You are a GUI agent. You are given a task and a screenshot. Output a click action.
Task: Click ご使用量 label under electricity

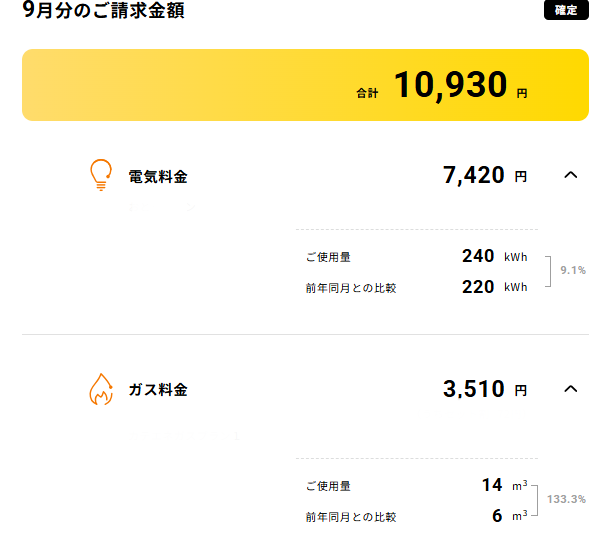tap(328, 257)
